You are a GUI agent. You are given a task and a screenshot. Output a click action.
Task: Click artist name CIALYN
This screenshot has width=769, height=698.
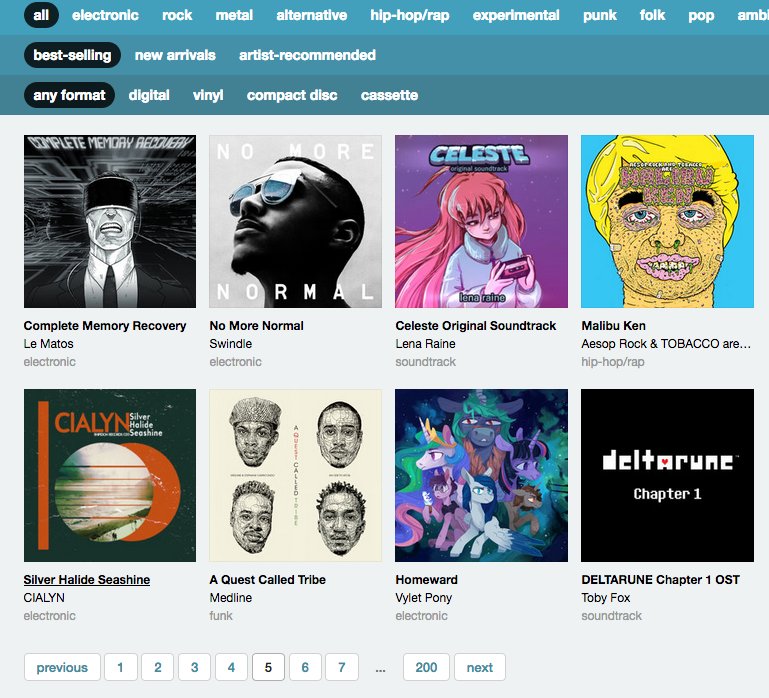point(44,598)
